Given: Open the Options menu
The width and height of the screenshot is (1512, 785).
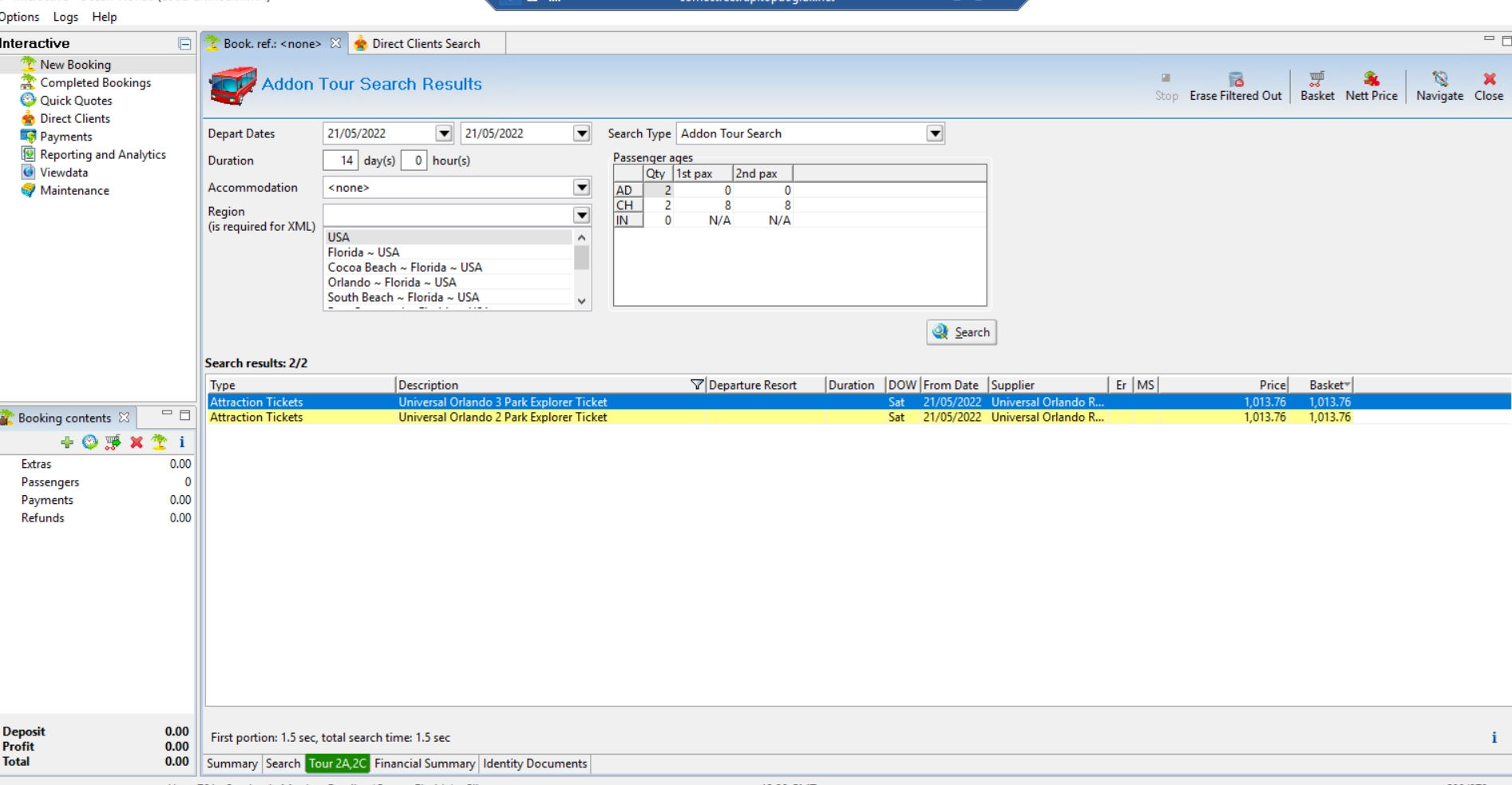Looking at the screenshot, I should [x=19, y=17].
